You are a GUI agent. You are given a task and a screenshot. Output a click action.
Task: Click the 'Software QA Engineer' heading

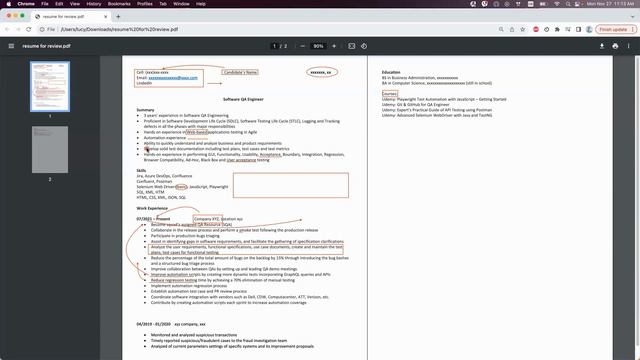[x=243, y=99]
